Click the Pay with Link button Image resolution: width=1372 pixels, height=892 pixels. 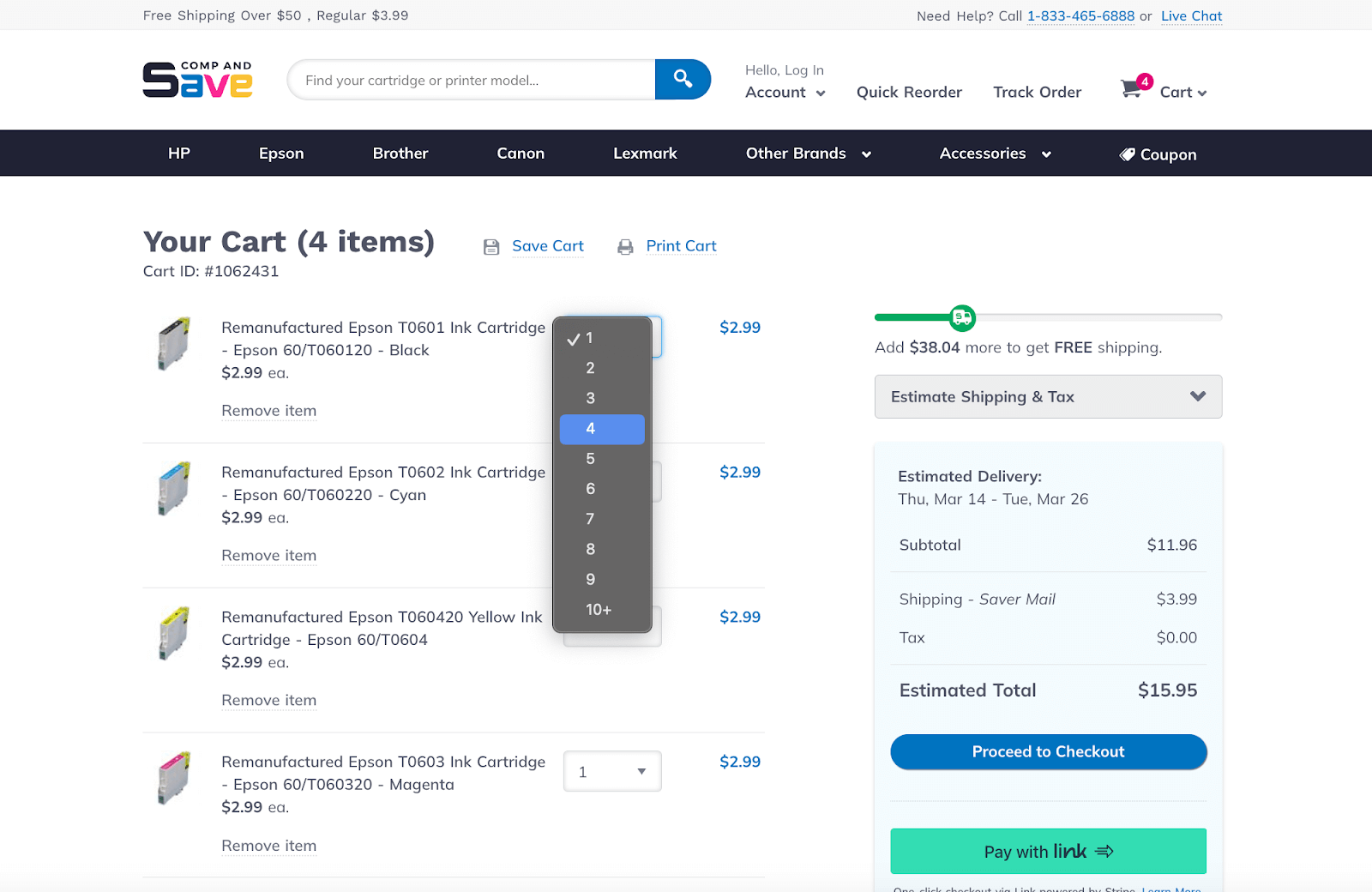(x=1048, y=852)
